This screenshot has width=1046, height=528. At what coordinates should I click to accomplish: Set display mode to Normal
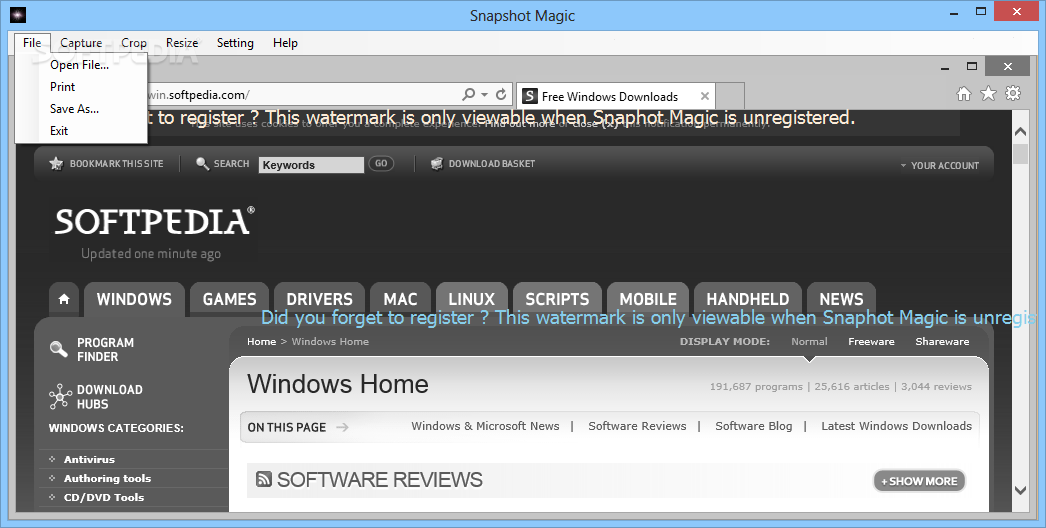click(809, 341)
